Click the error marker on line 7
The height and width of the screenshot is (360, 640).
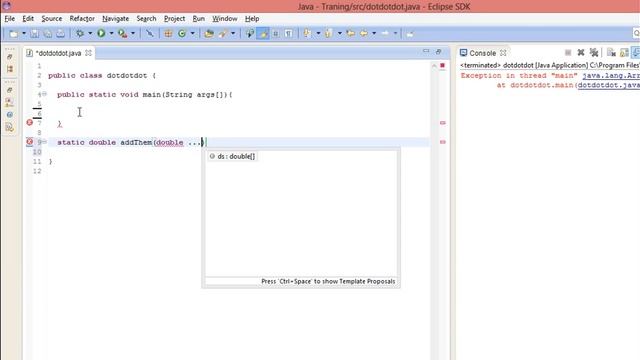[x=29, y=122]
